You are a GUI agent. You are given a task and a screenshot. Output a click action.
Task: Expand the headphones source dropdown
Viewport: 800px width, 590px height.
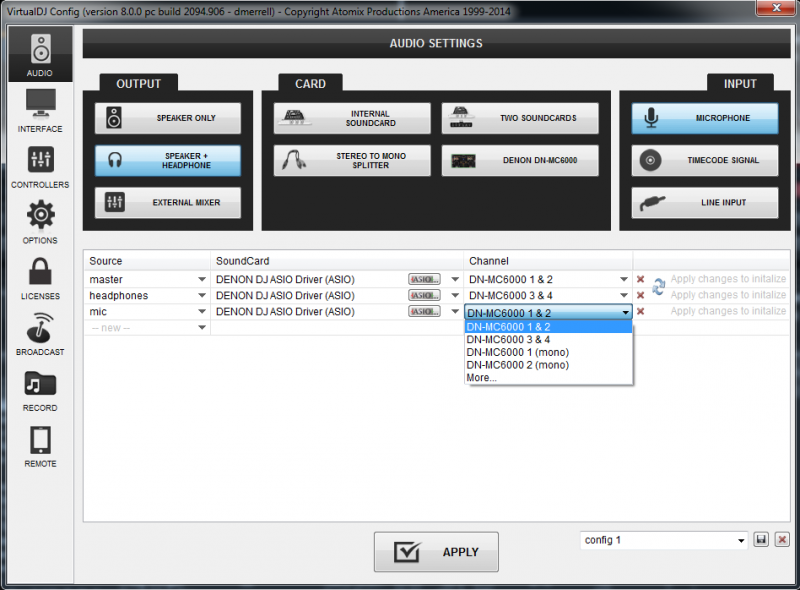(202, 296)
